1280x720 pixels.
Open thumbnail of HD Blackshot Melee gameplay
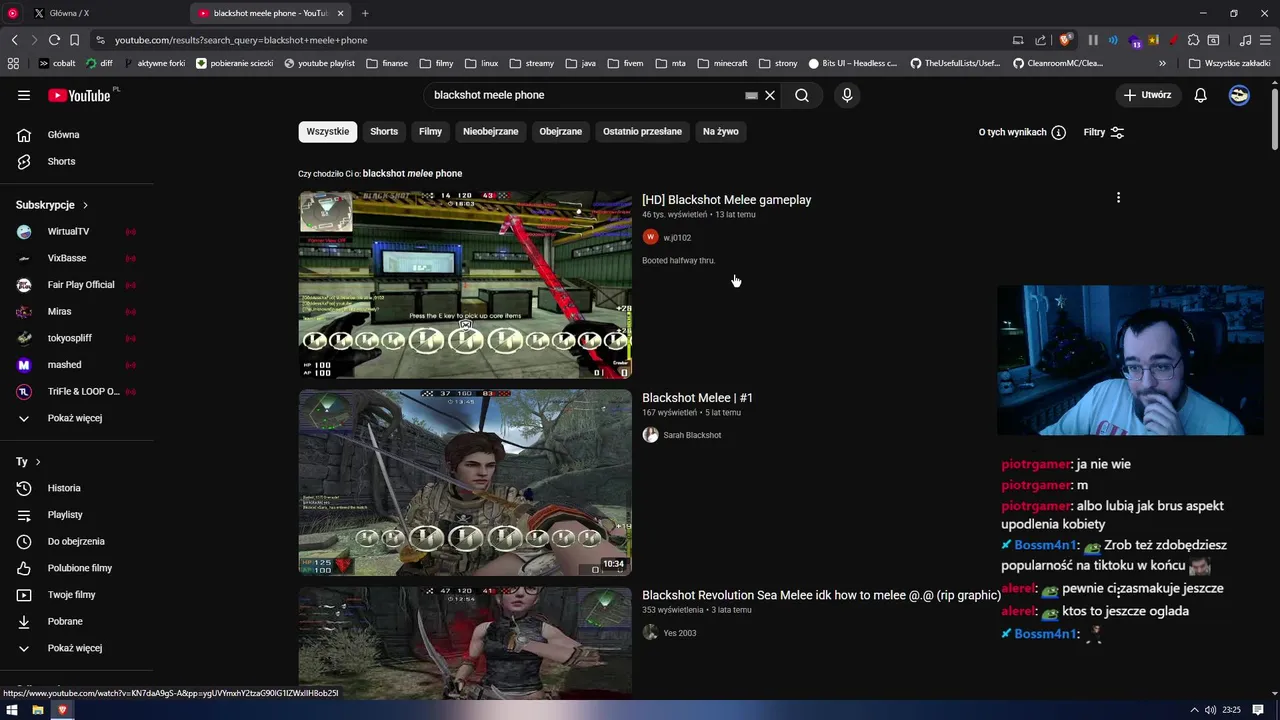[x=465, y=285]
